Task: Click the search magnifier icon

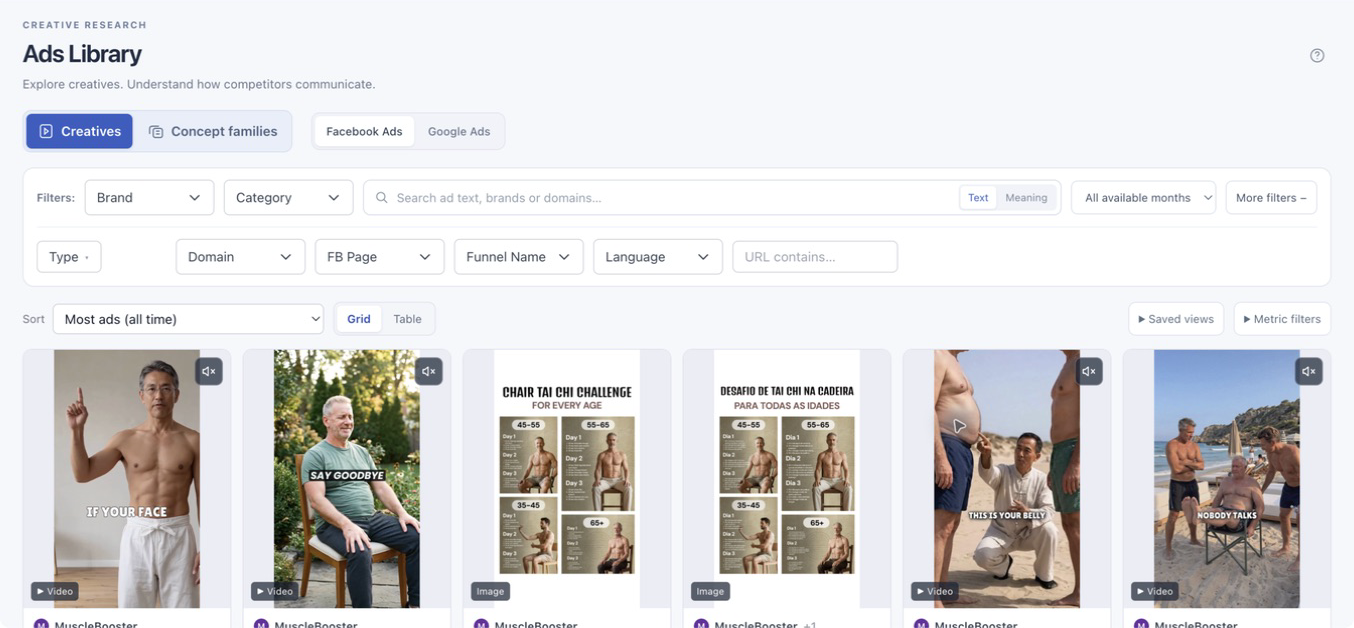Action: [381, 198]
